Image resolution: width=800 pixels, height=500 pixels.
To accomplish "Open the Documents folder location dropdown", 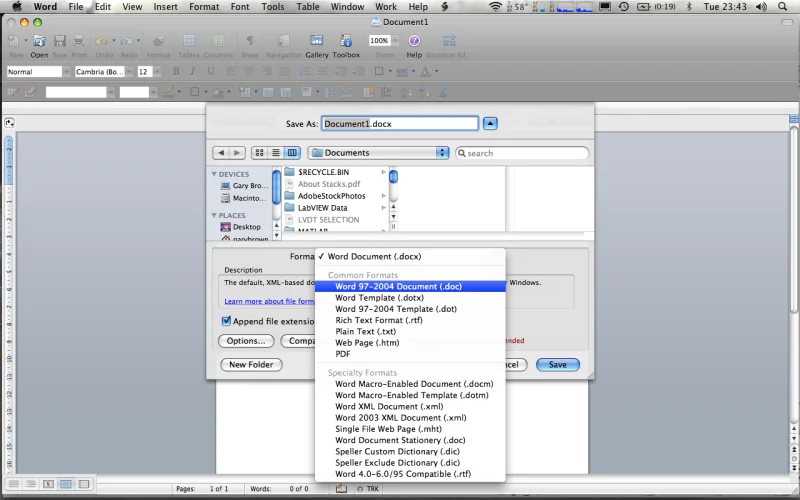I will pyautogui.click(x=378, y=153).
